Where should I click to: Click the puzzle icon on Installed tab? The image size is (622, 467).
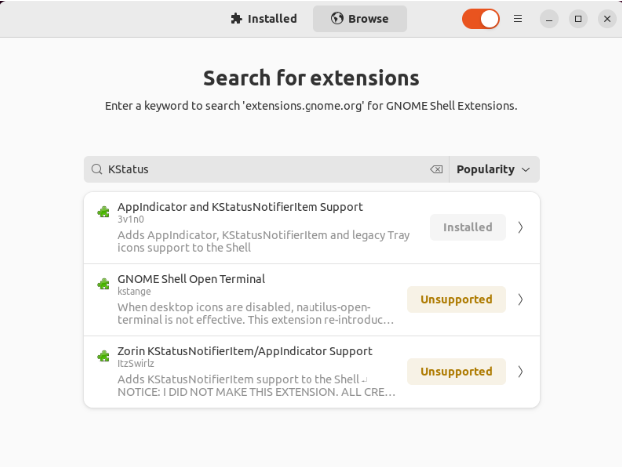point(236,19)
